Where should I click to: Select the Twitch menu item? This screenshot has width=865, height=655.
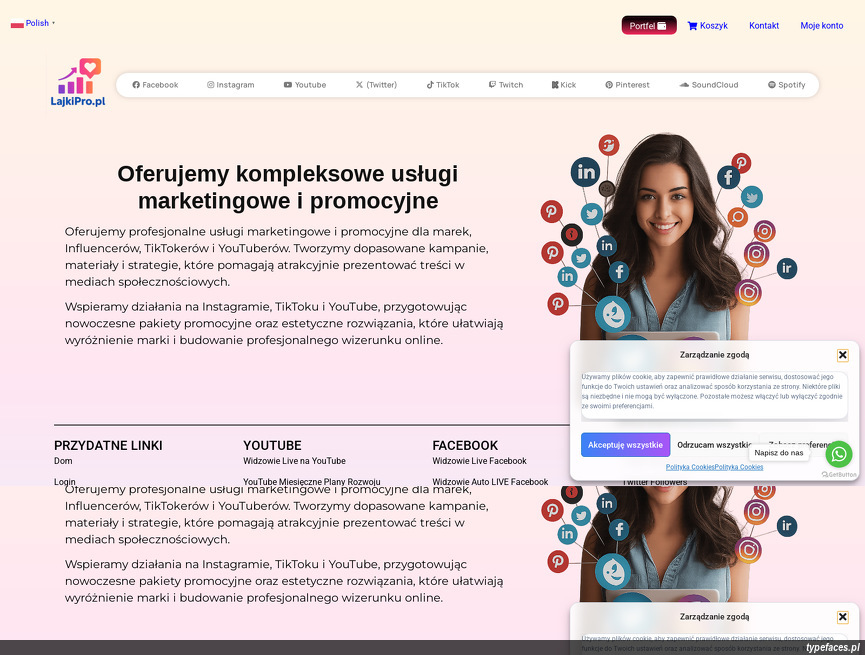(506, 85)
